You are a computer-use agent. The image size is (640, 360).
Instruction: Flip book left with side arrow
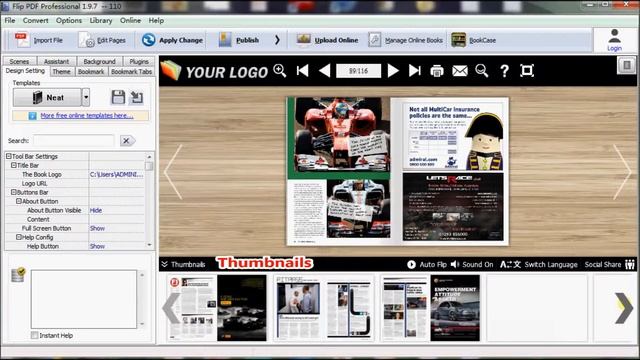[173, 172]
